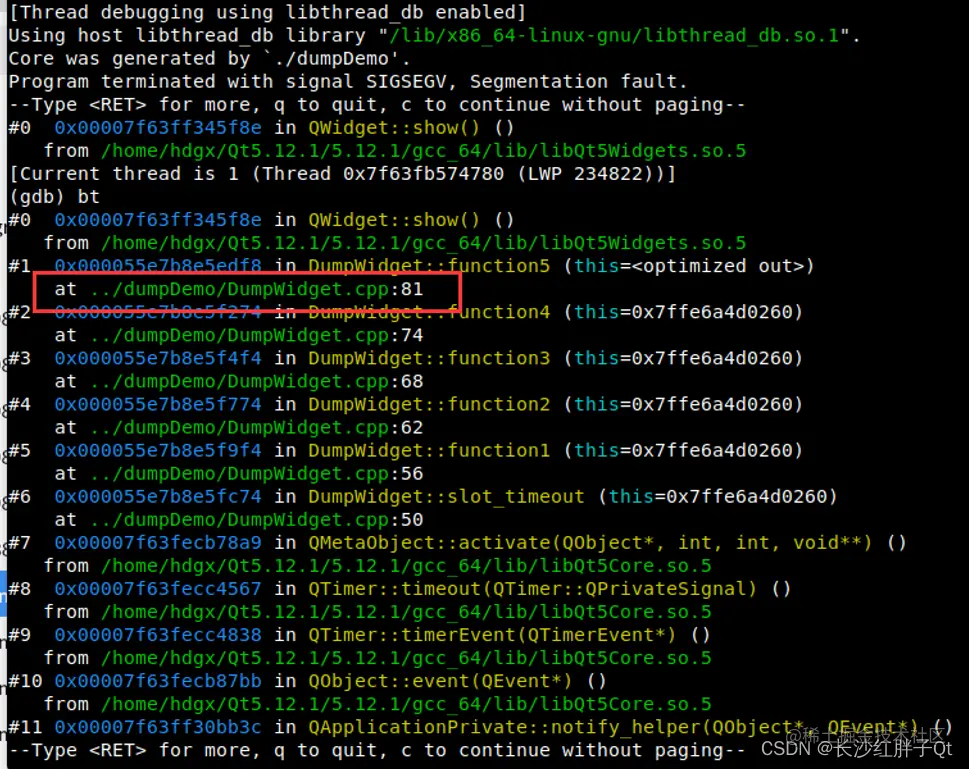Click frame #11 address "0x00007f63ff30bb3c"

coord(158,727)
